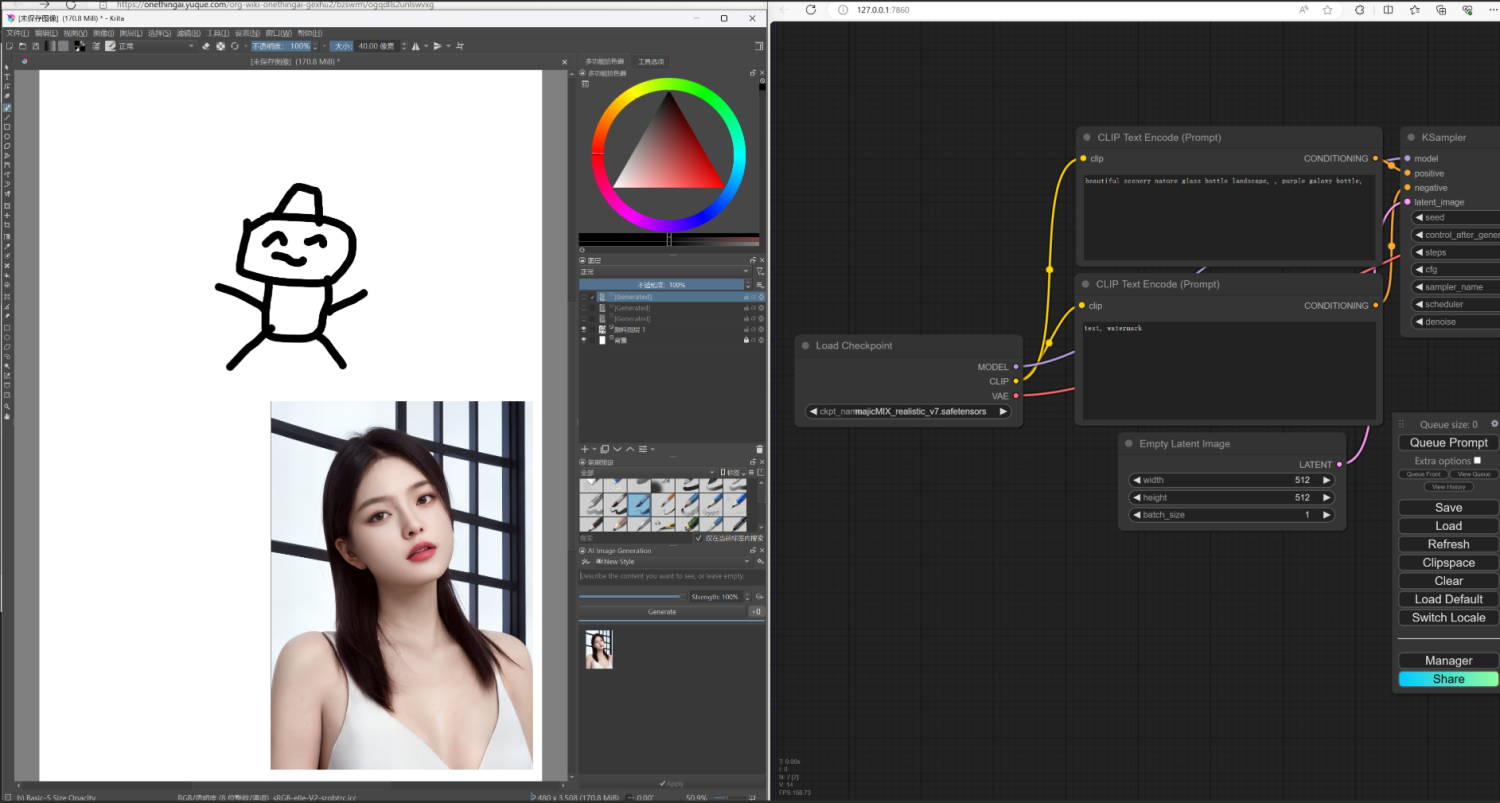This screenshot has width=1500, height=803.
Task: Open ckpt_name majicMIX_realistic_v7 selector in Load Checkpoint
Action: click(909, 411)
